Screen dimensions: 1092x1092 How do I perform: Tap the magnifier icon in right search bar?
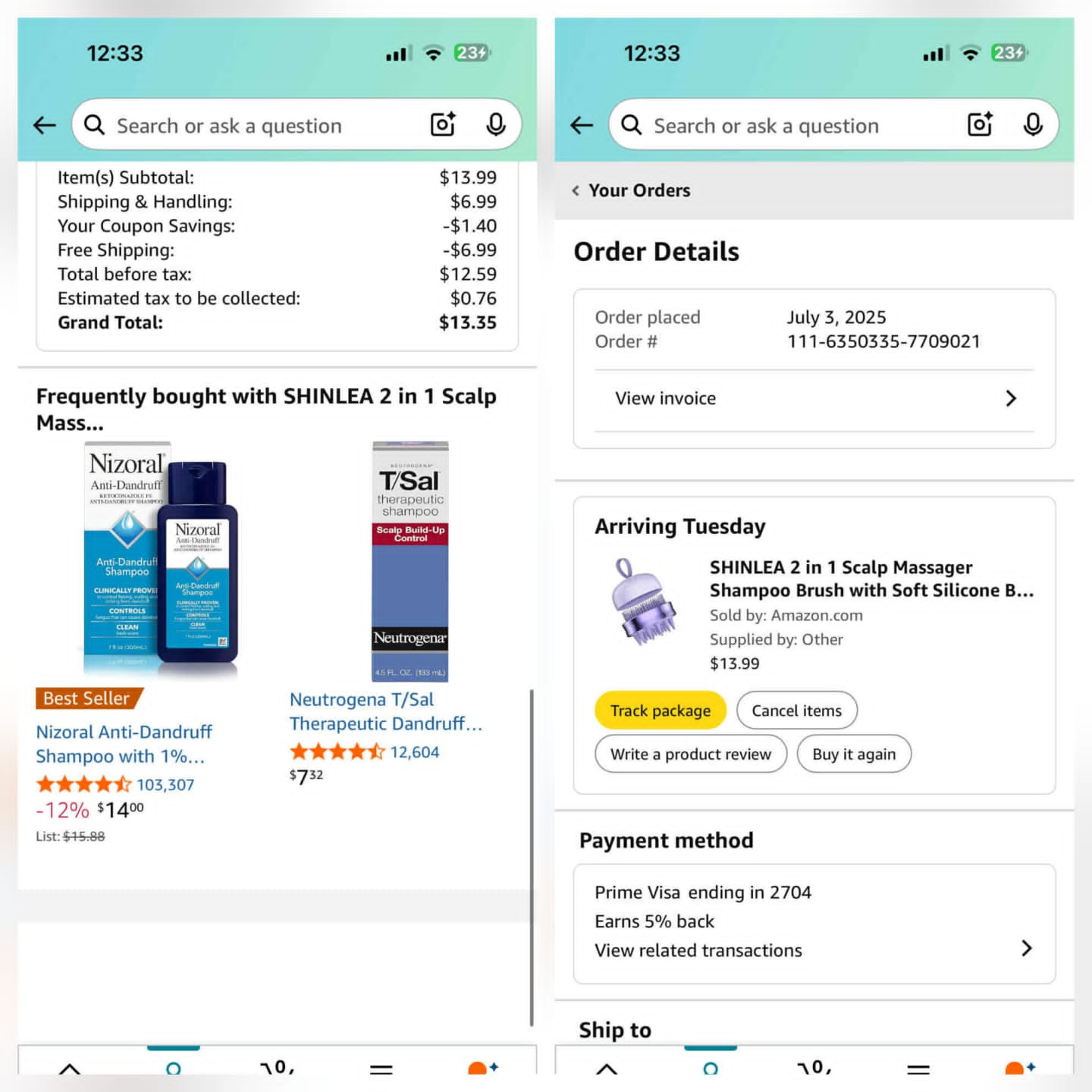tap(631, 124)
